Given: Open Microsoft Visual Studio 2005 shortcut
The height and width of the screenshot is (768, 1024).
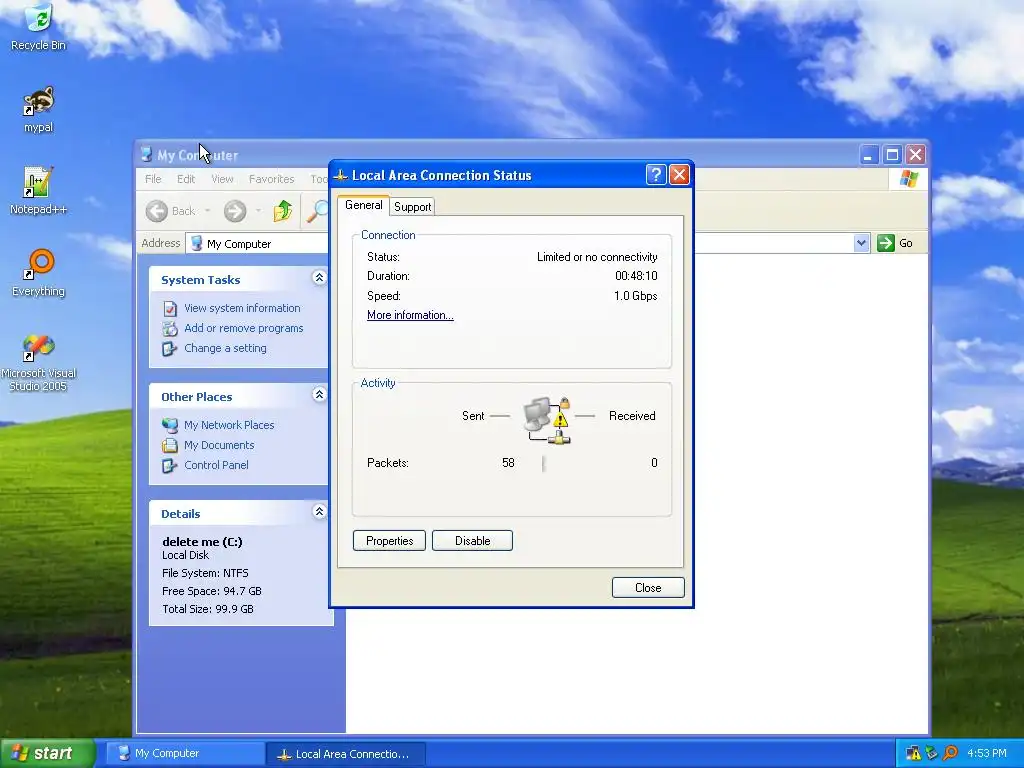Looking at the screenshot, I should point(39,363).
